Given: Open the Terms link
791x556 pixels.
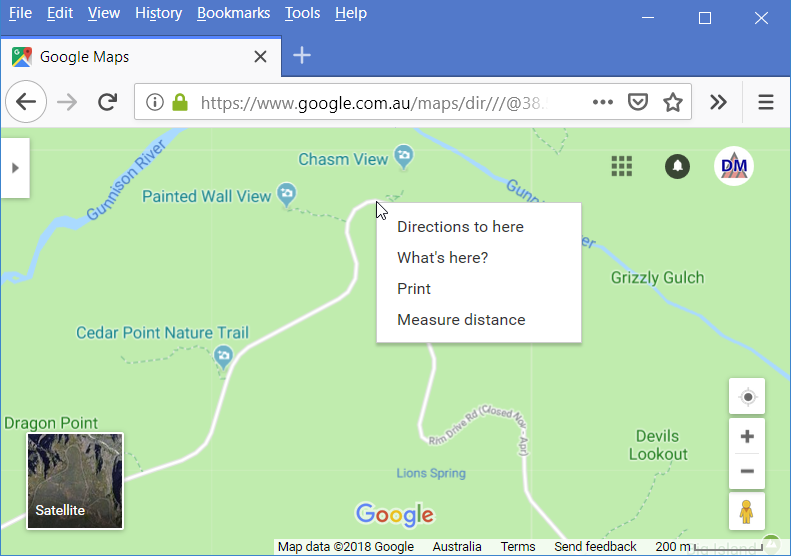Looking at the screenshot, I should click(518, 546).
